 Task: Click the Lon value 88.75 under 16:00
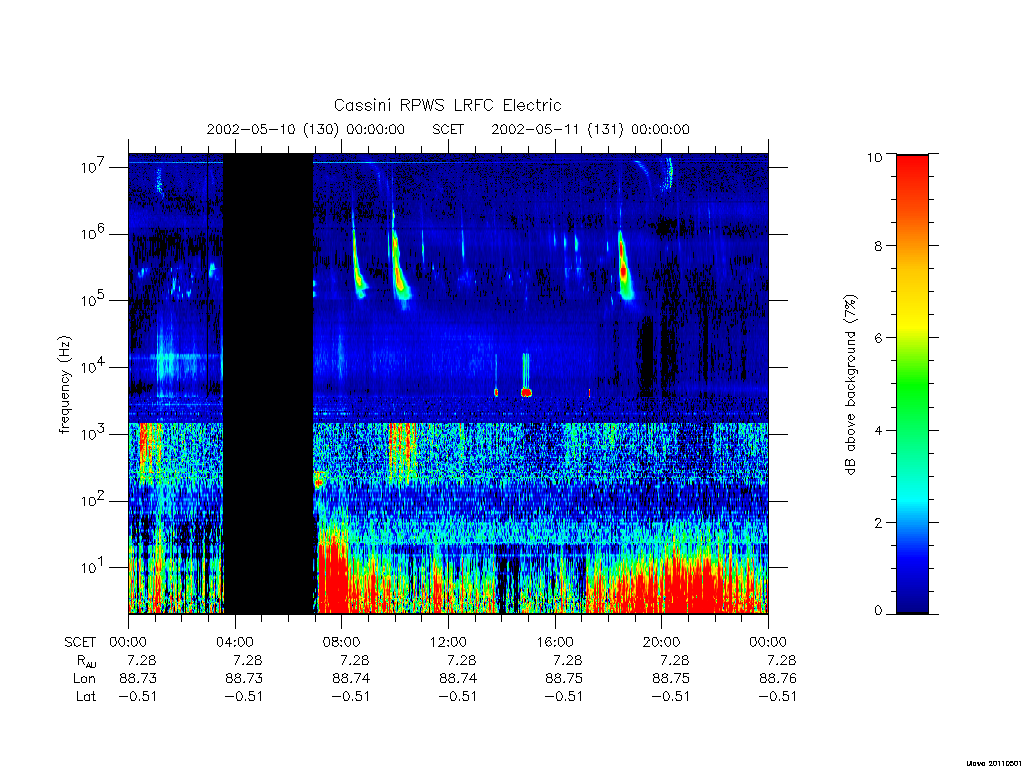564,679
